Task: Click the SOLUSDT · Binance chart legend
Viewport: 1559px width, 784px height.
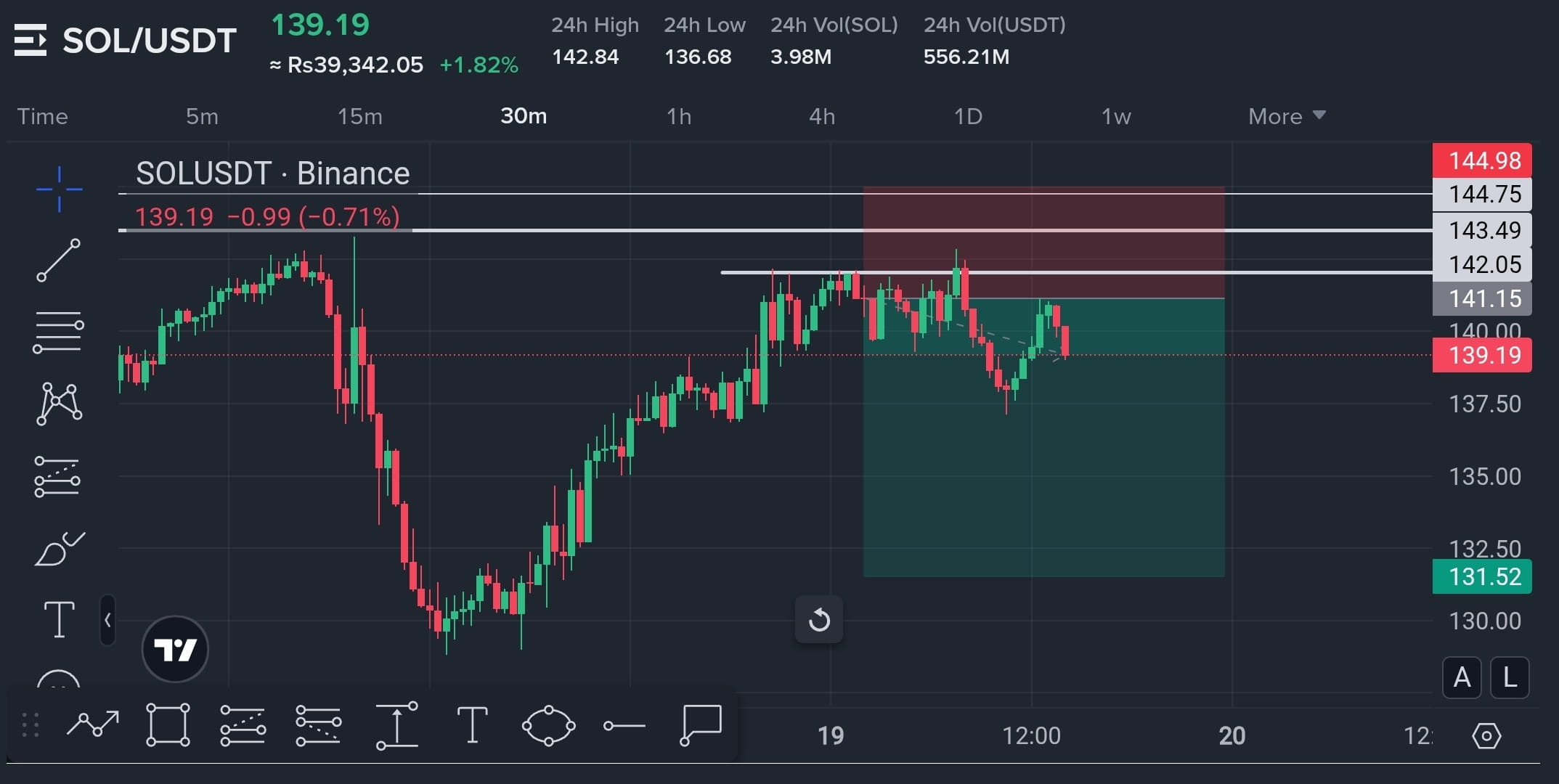Action: click(x=272, y=173)
